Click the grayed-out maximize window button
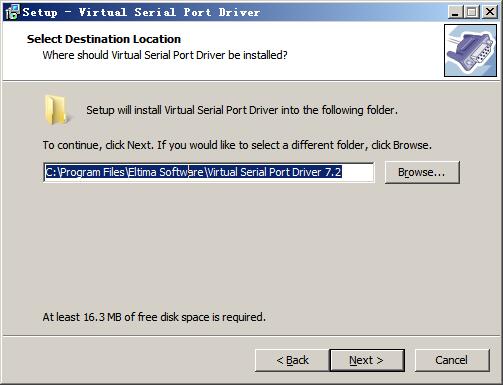This screenshot has width=503, height=385. pyautogui.click(x=472, y=12)
